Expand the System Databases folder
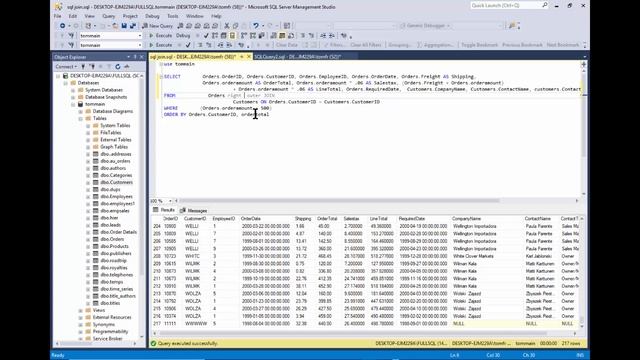The width and height of the screenshot is (640, 360). click(x=73, y=90)
